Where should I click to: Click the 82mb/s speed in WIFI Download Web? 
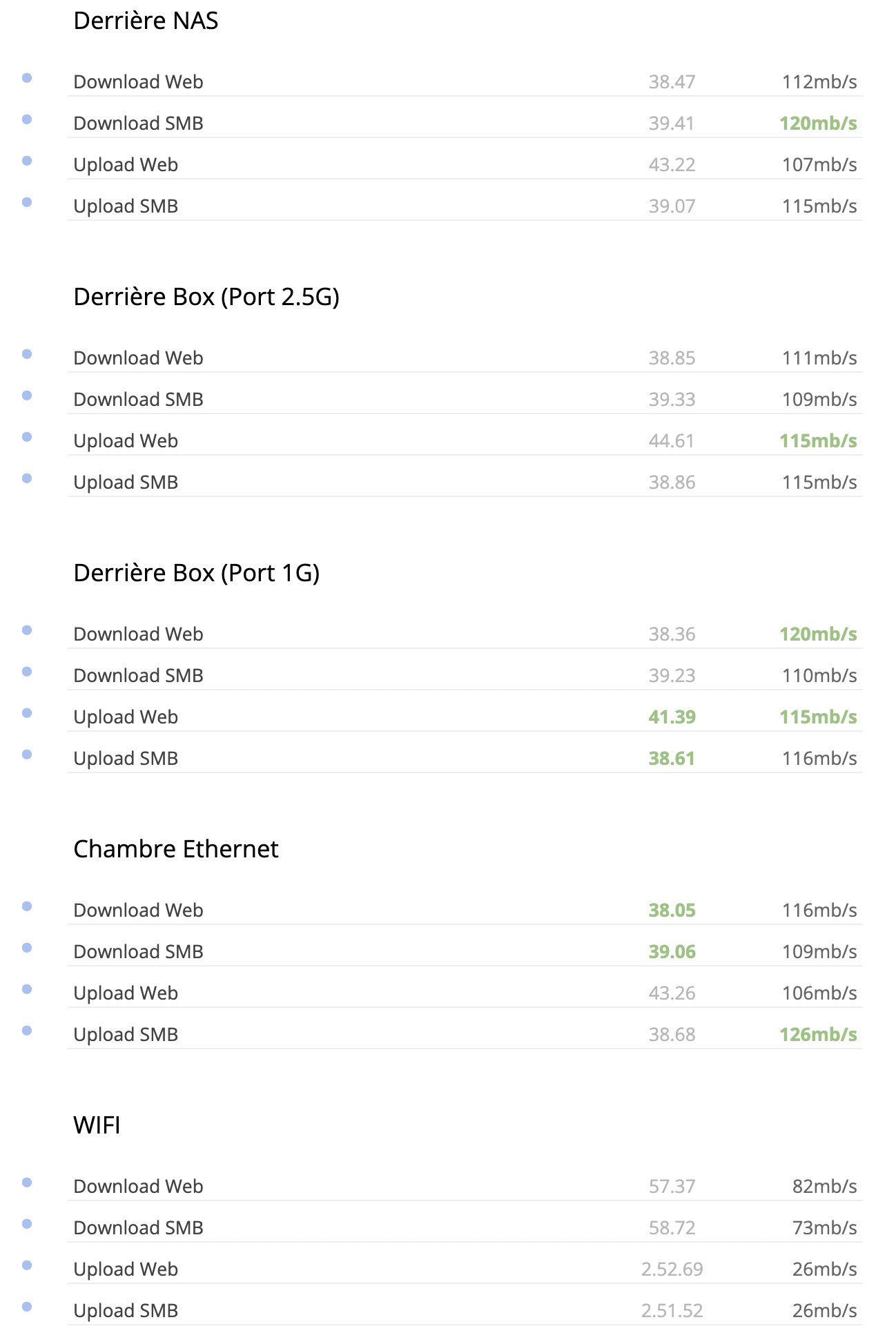point(824,1187)
